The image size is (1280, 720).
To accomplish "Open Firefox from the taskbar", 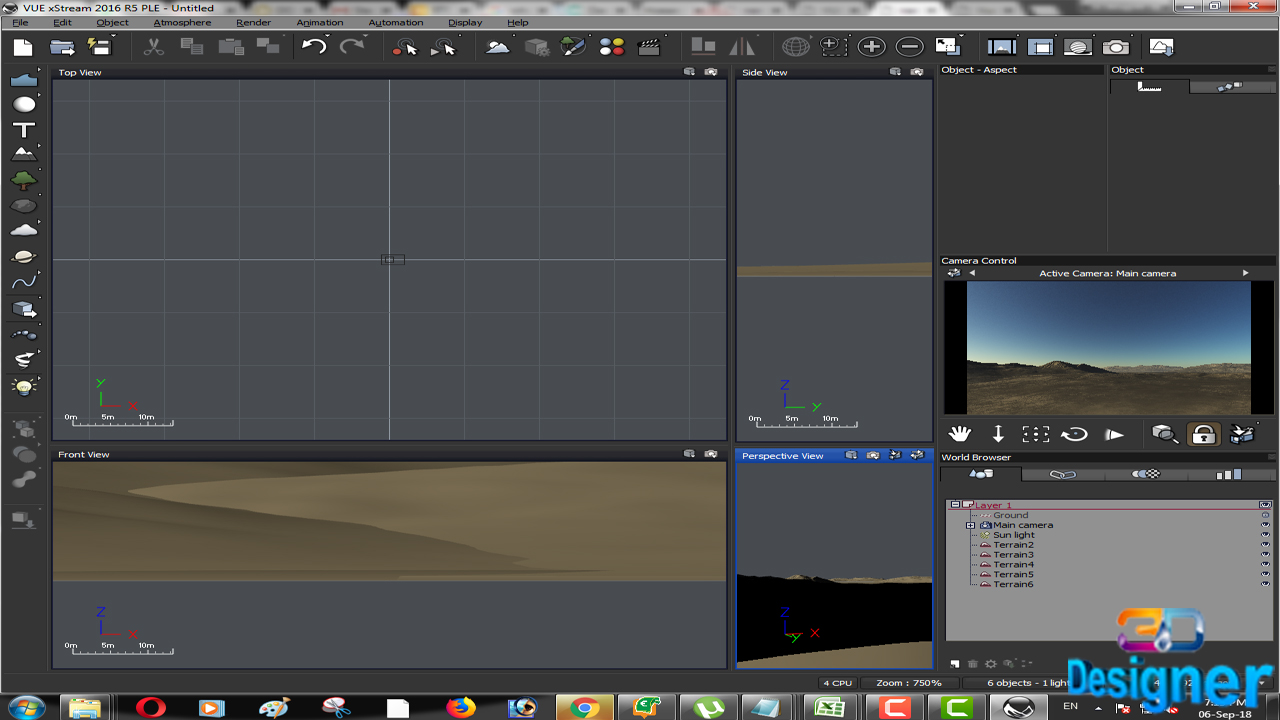I will [x=461, y=707].
